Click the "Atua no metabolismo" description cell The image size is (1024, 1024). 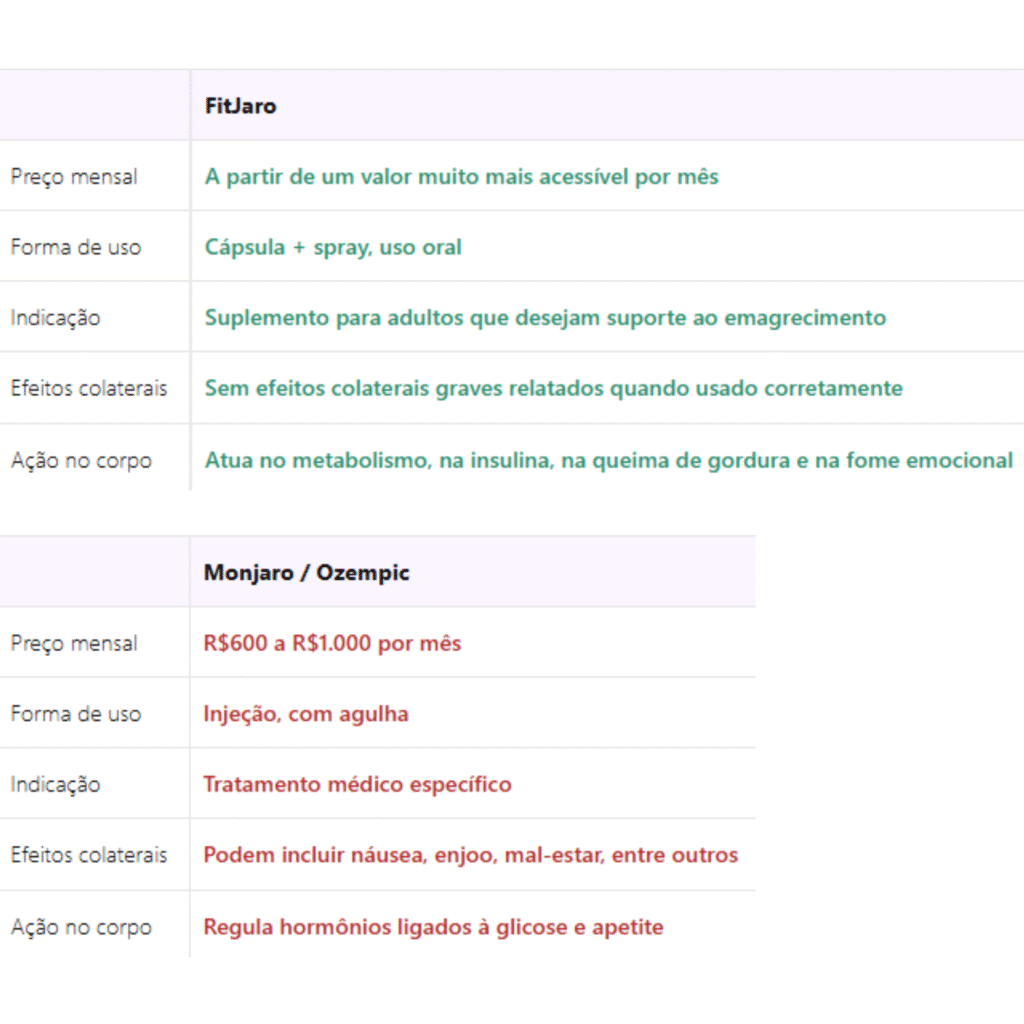[x=608, y=460]
